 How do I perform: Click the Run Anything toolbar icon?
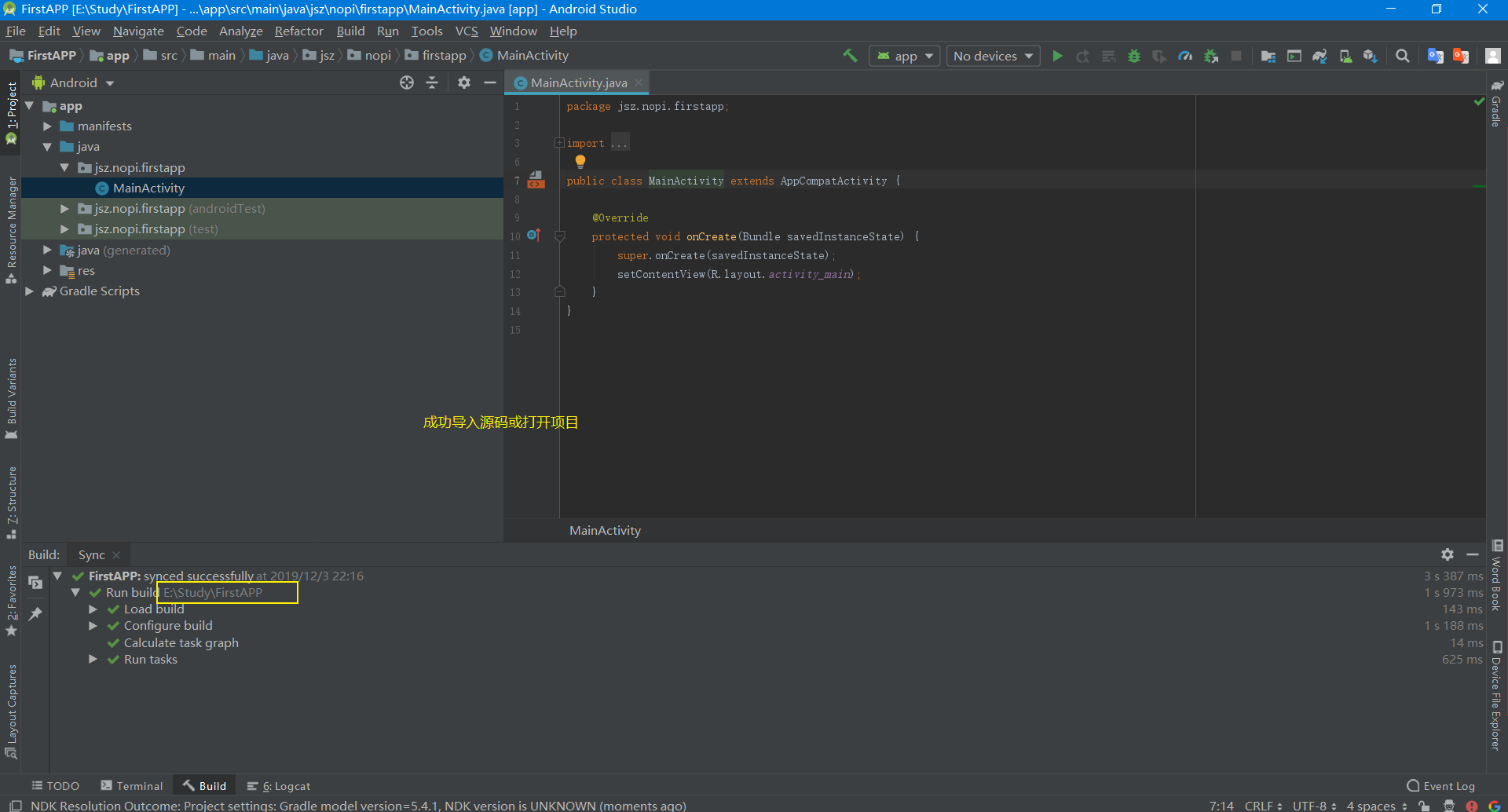(1294, 56)
